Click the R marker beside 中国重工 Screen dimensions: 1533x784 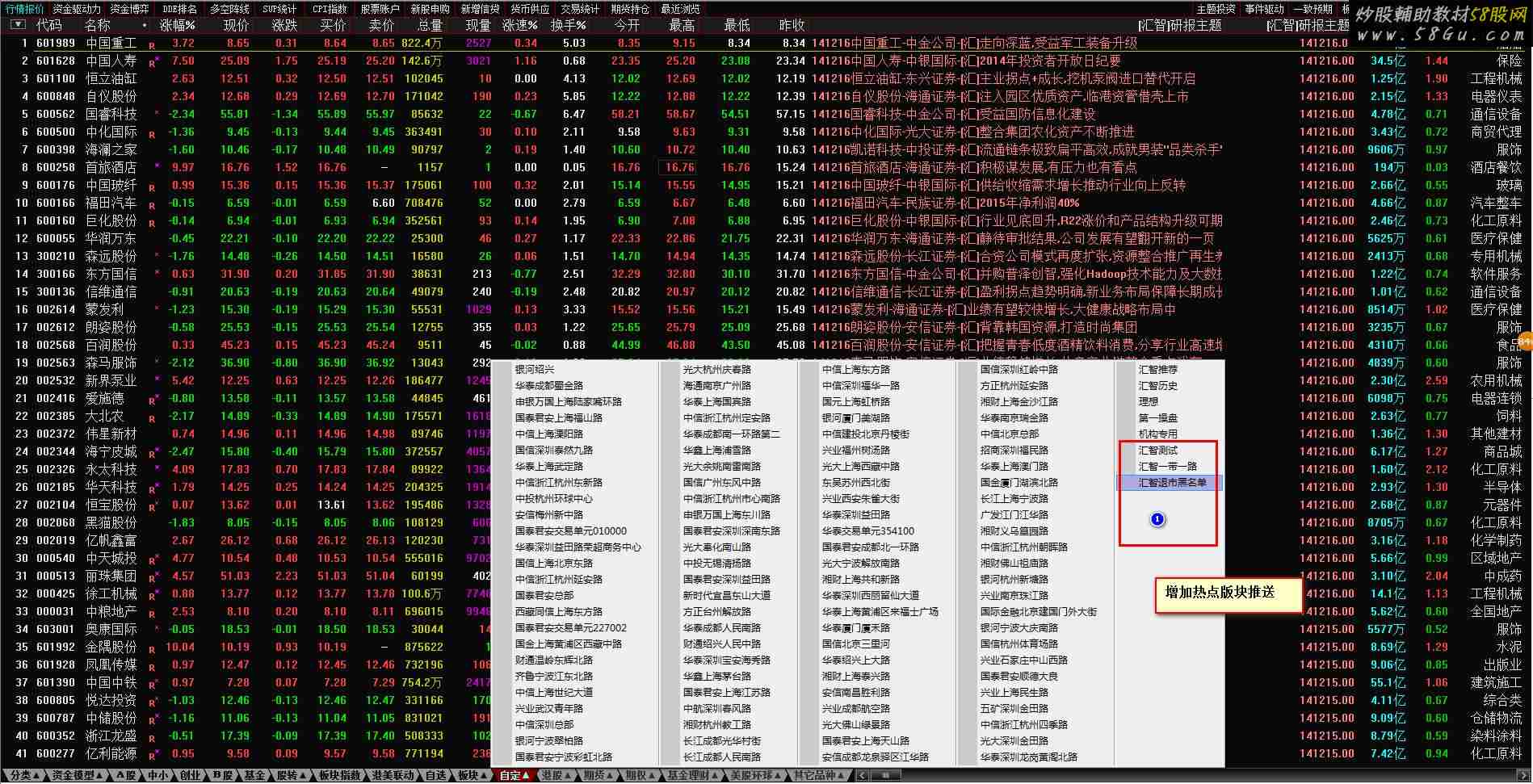(x=151, y=45)
